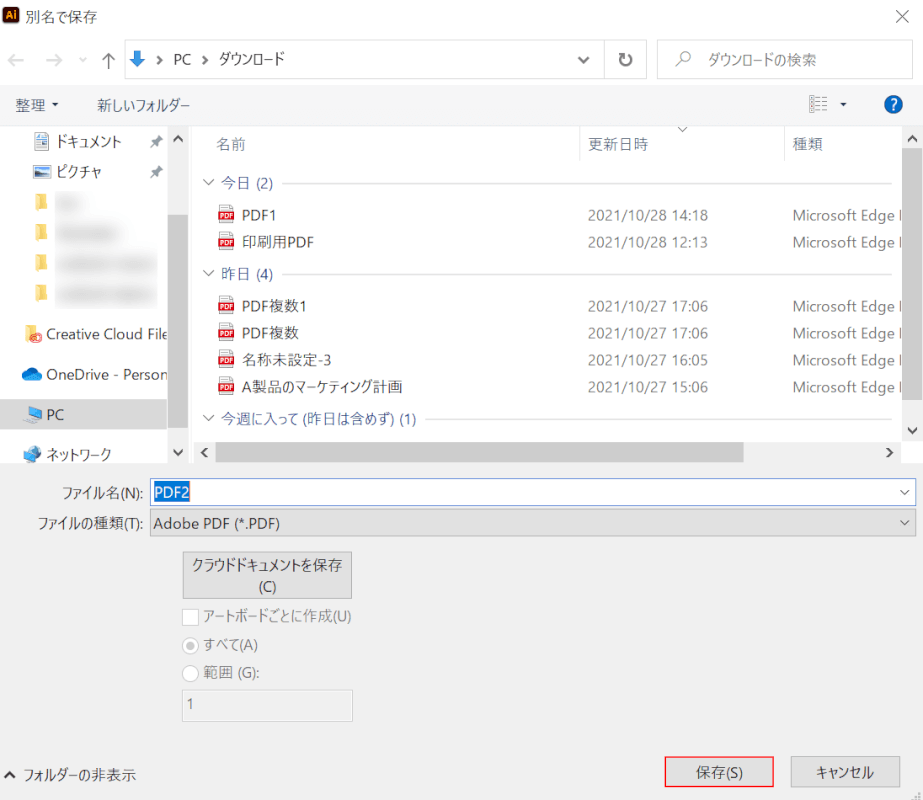Sort by the 種類 column header

point(808,144)
